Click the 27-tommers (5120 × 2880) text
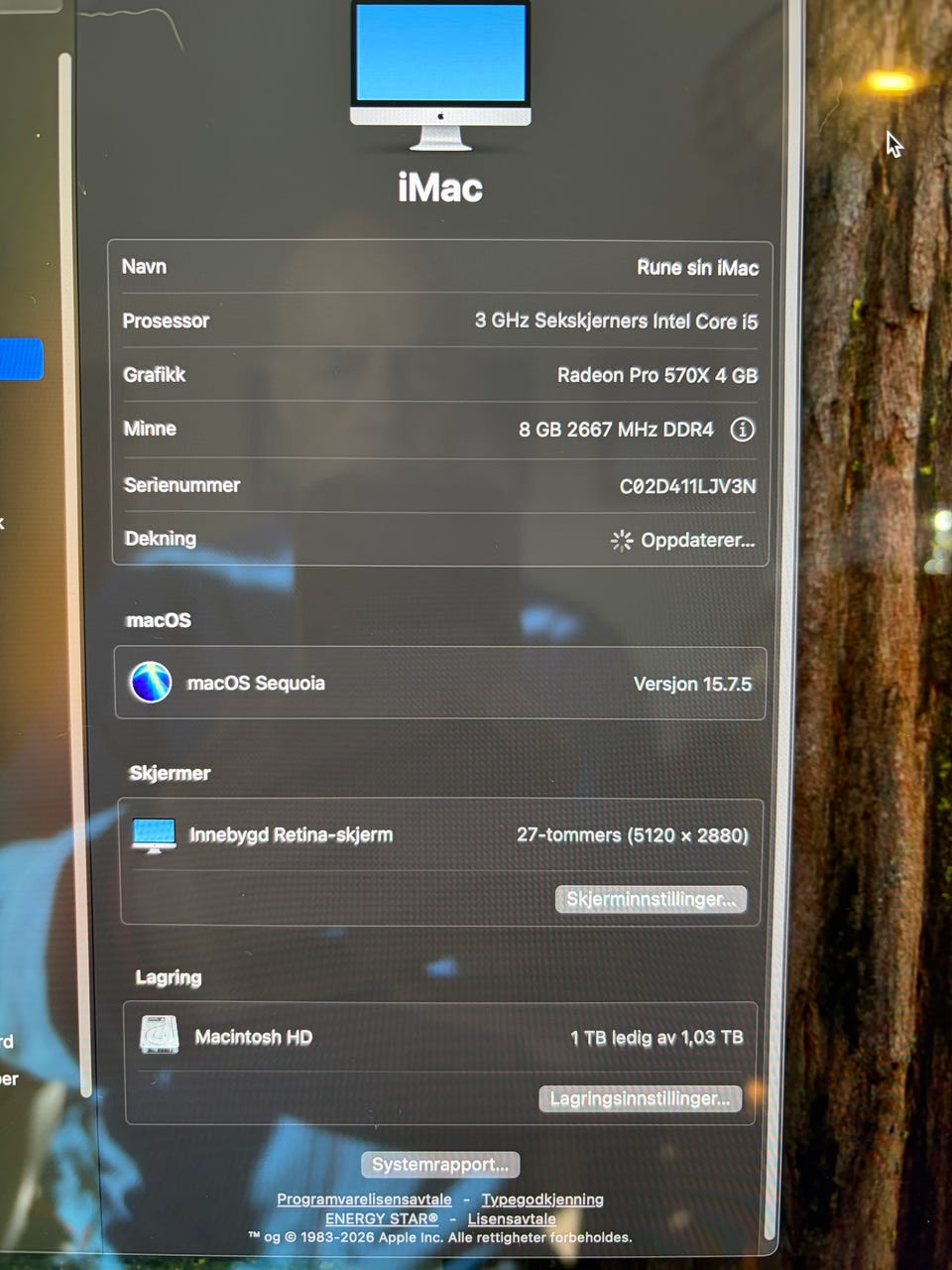 (633, 835)
